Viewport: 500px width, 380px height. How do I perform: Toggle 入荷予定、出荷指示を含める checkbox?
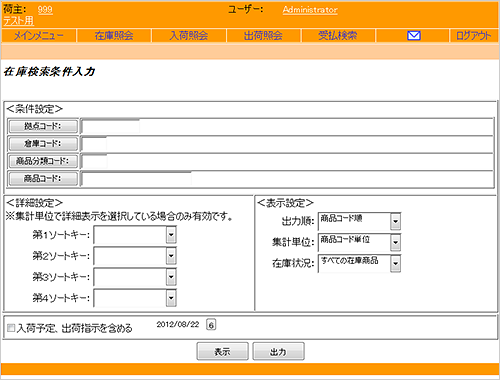[x=11, y=328]
